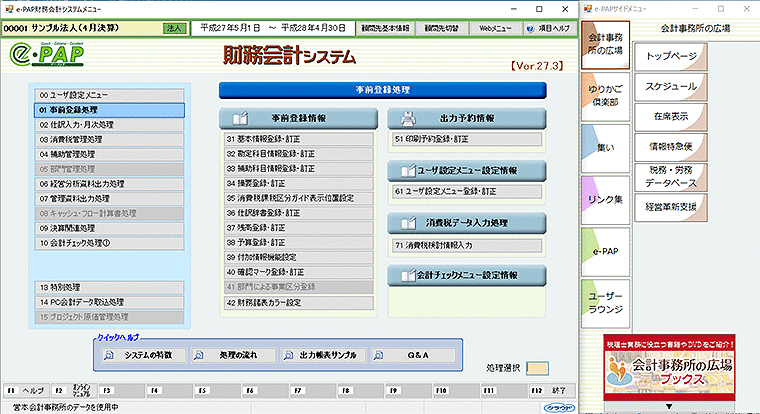Click the 会計事務所の広場ブックス banner
The image size is (760, 414).
click(669, 367)
